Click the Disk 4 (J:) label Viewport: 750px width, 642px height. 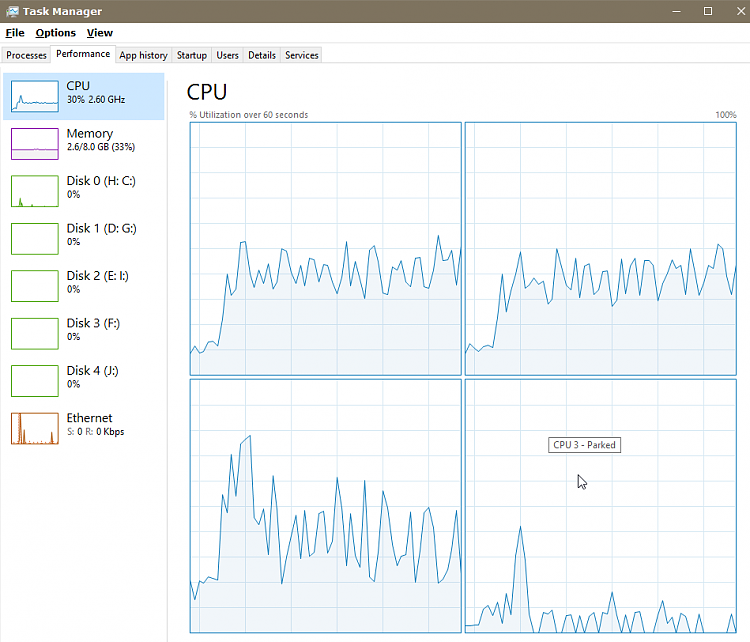click(x=92, y=370)
